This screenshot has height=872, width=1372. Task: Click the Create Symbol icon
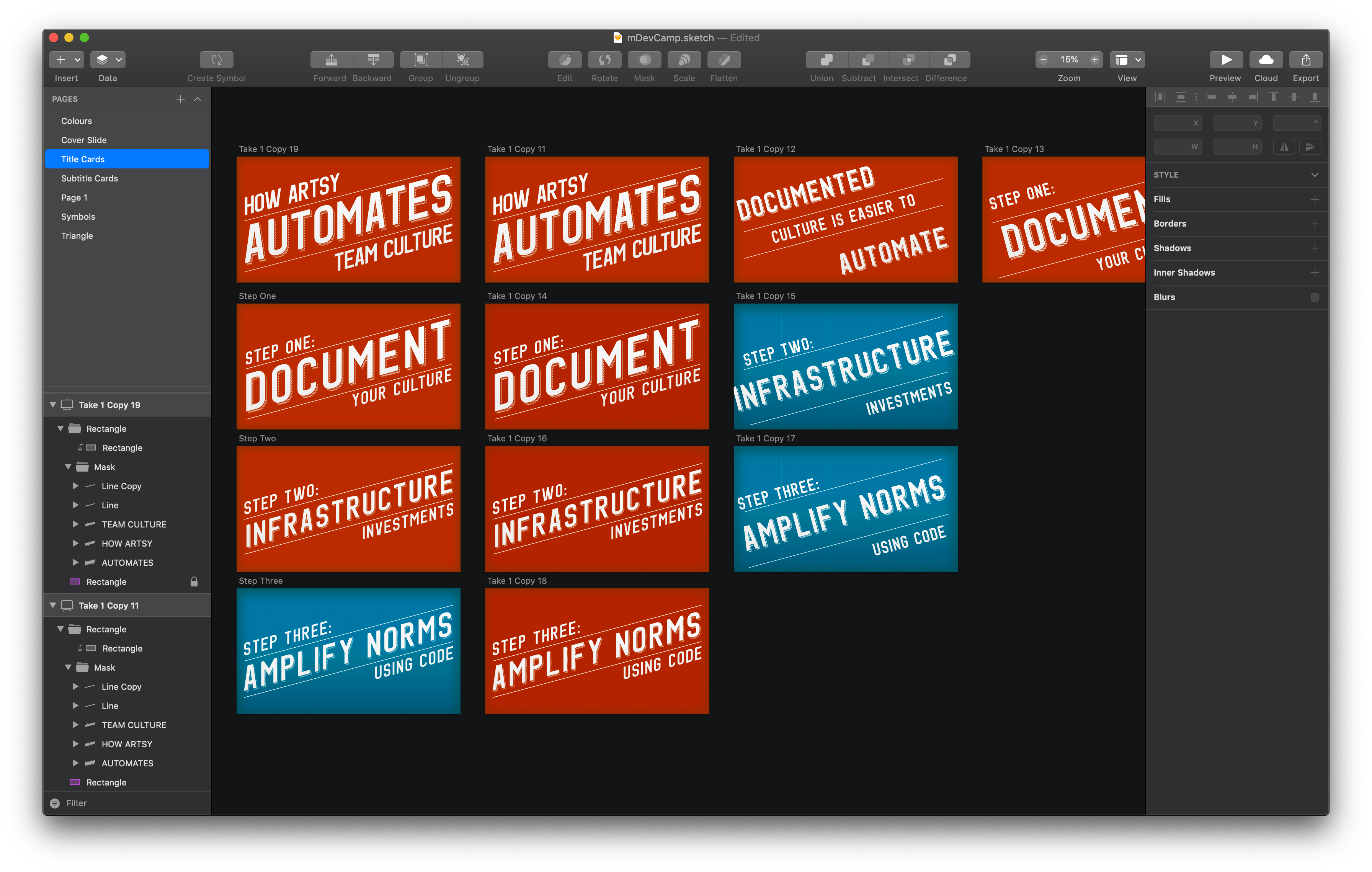(x=217, y=60)
